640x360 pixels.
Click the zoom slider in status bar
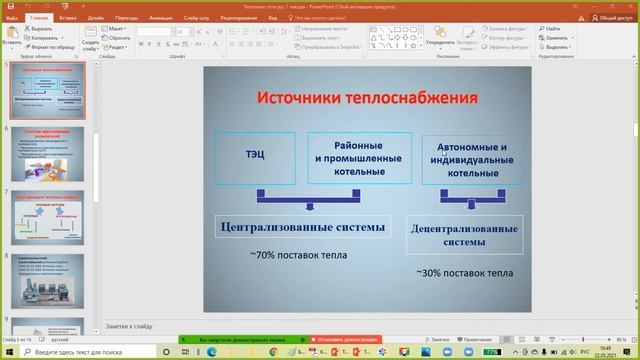(x=586, y=340)
